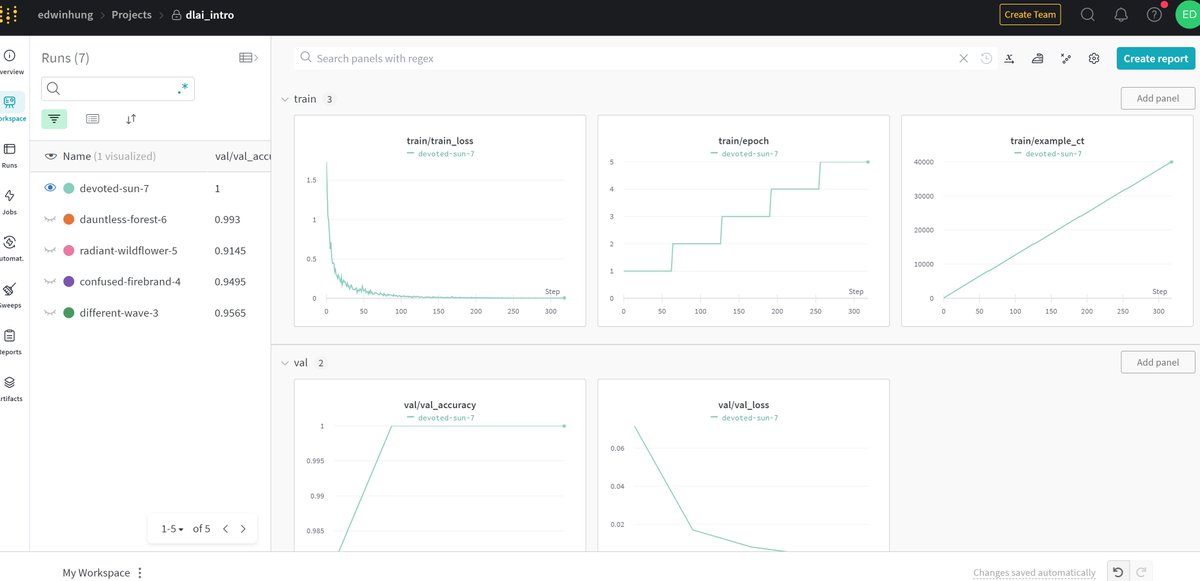
Task: Go to the Runs sidebar page
Action: pyautogui.click(x=9, y=155)
